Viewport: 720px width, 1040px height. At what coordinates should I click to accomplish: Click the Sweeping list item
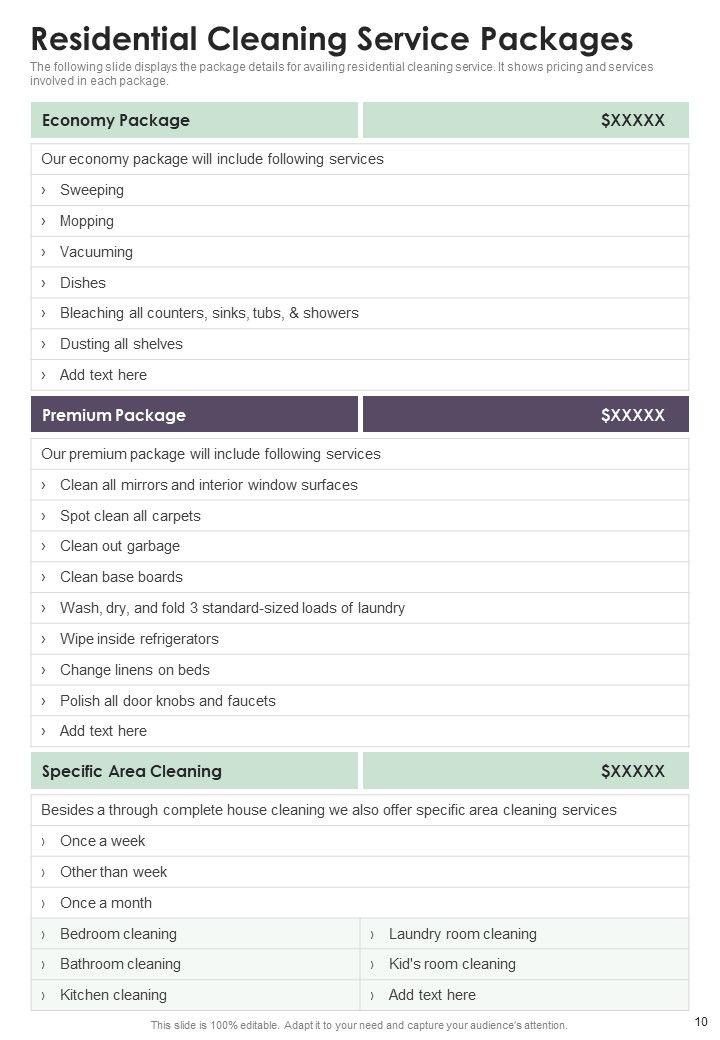coord(92,190)
